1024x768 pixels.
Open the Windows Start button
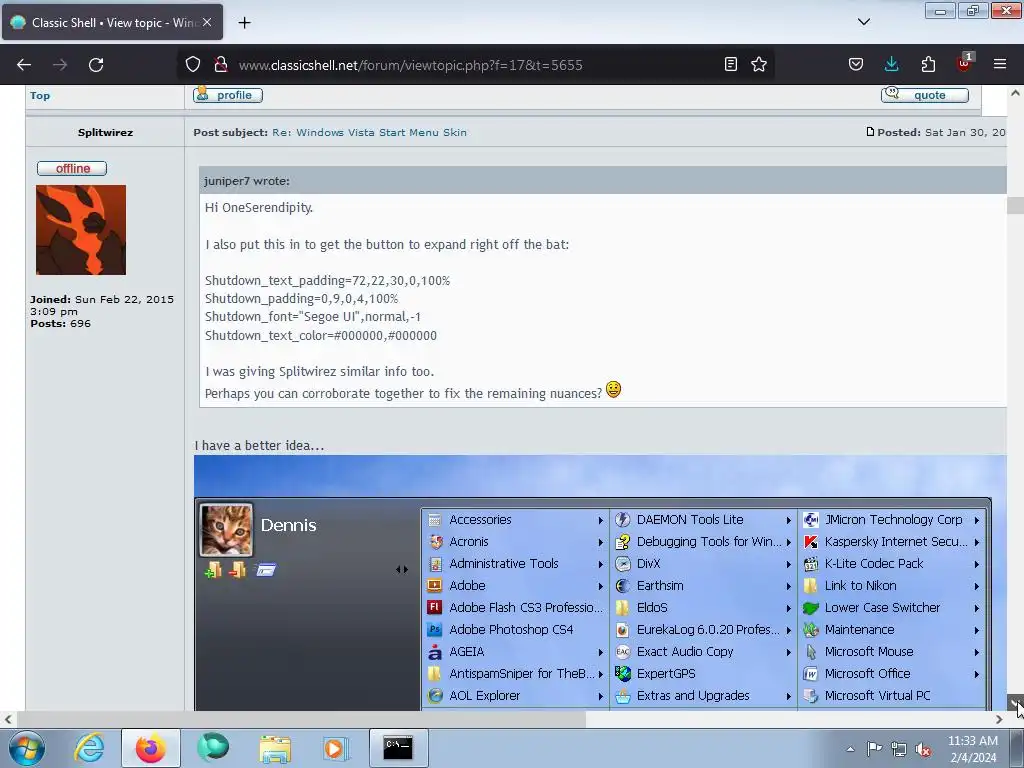27,748
